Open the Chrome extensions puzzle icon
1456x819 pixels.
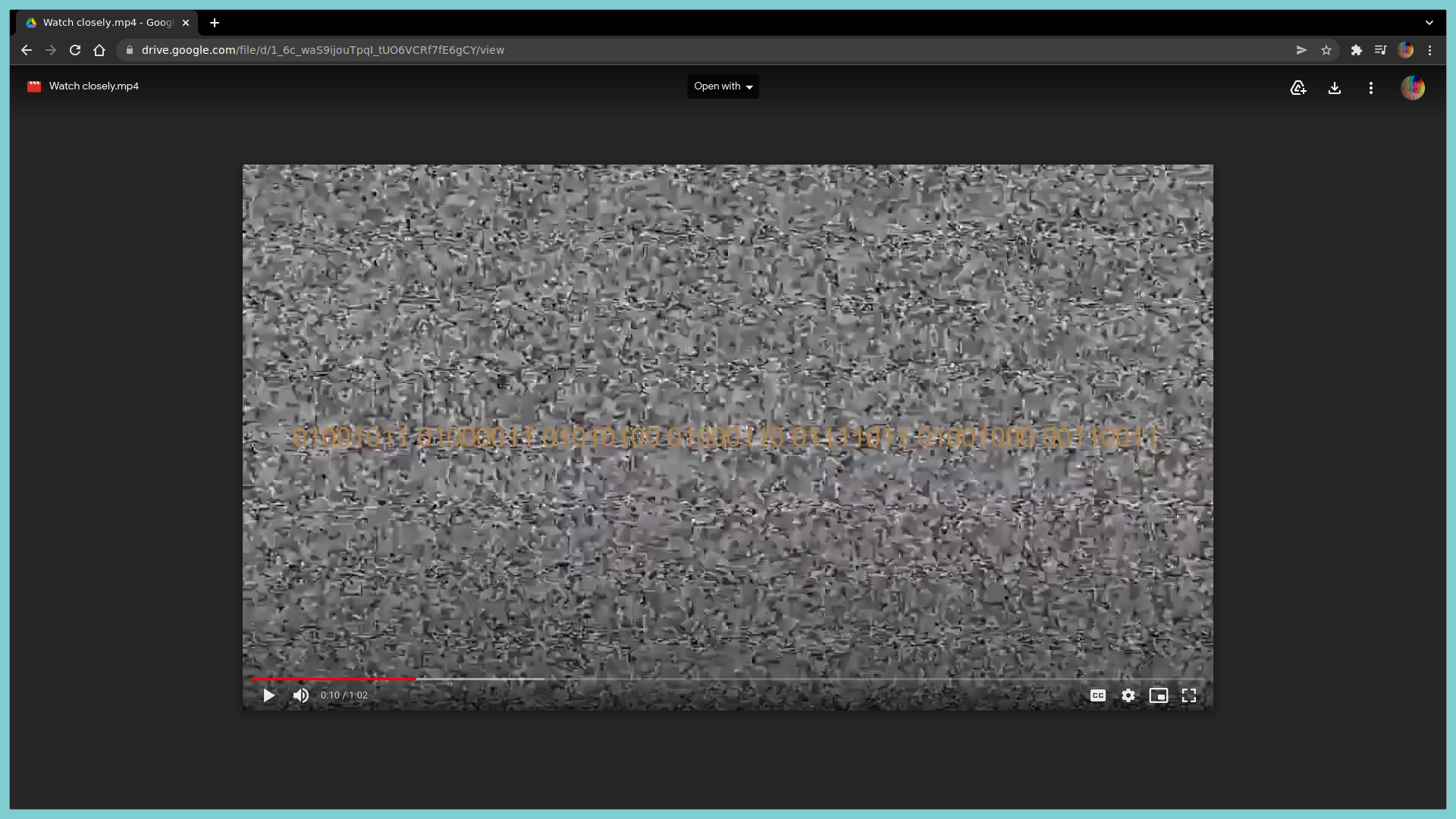click(1357, 50)
